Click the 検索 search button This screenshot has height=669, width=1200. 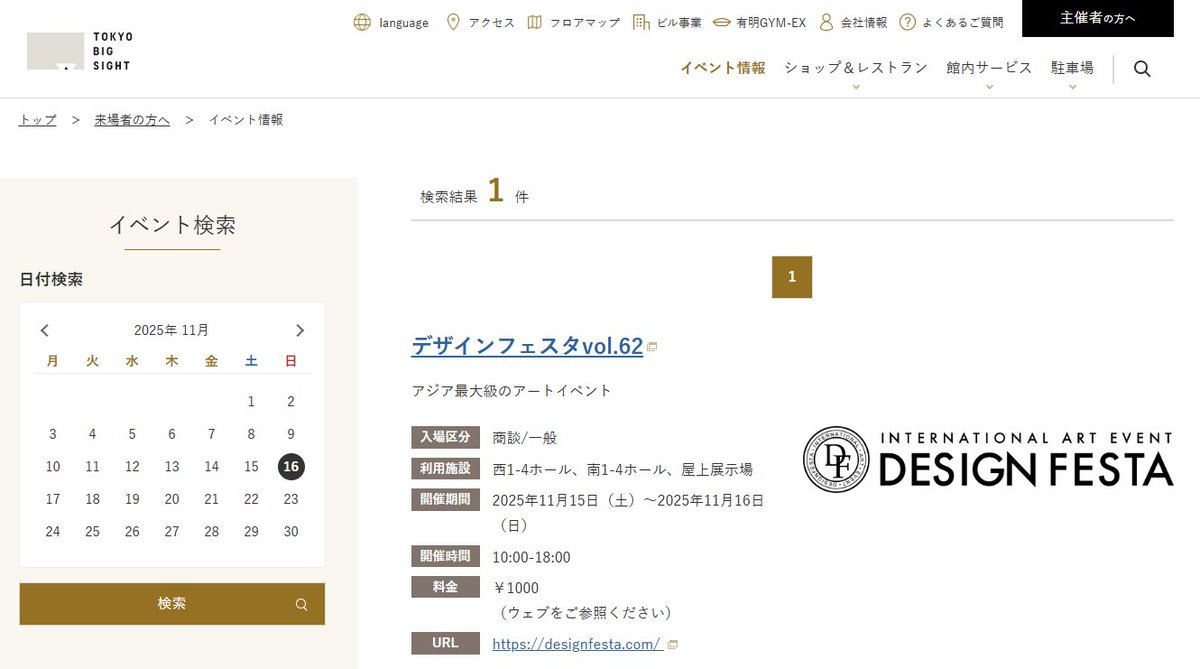click(172, 604)
